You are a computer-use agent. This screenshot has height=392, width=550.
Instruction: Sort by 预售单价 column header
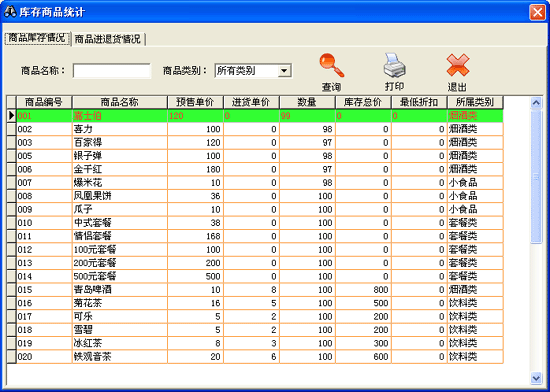coord(195,102)
